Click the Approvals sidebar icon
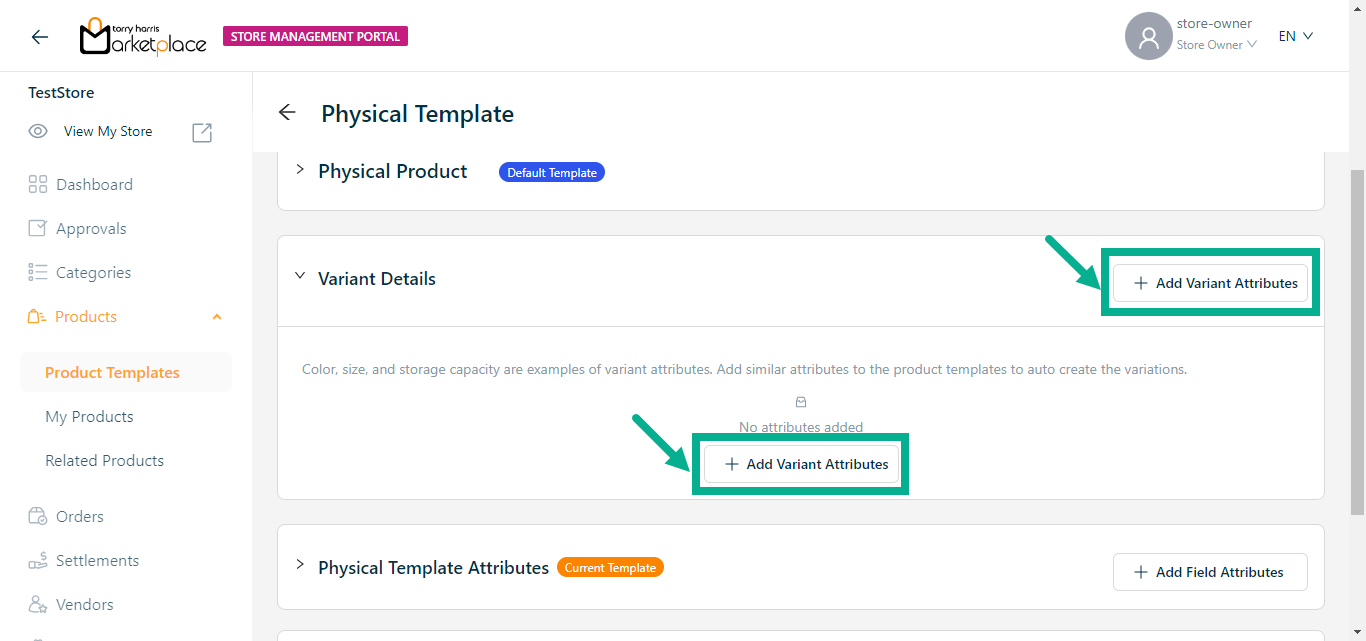The height and width of the screenshot is (641, 1366). point(38,228)
